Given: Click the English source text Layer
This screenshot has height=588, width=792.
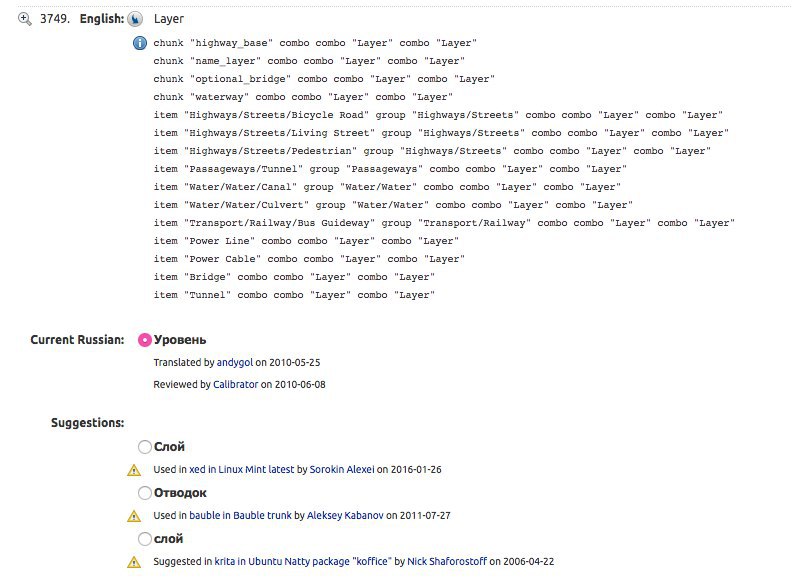Looking at the screenshot, I should coord(169,19).
